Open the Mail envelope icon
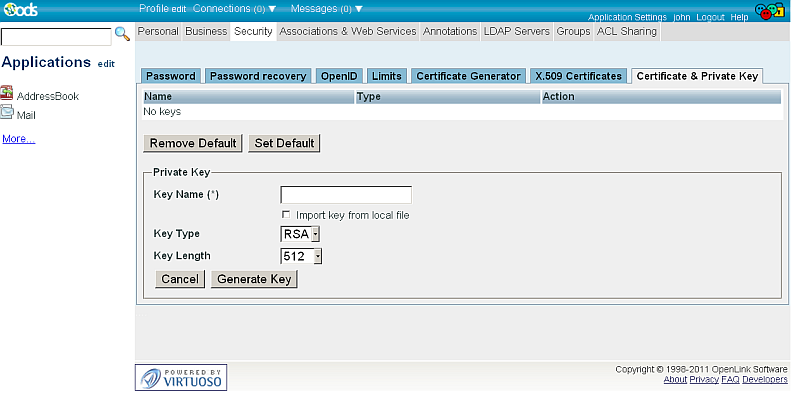This screenshot has width=800, height=397. 7,112
